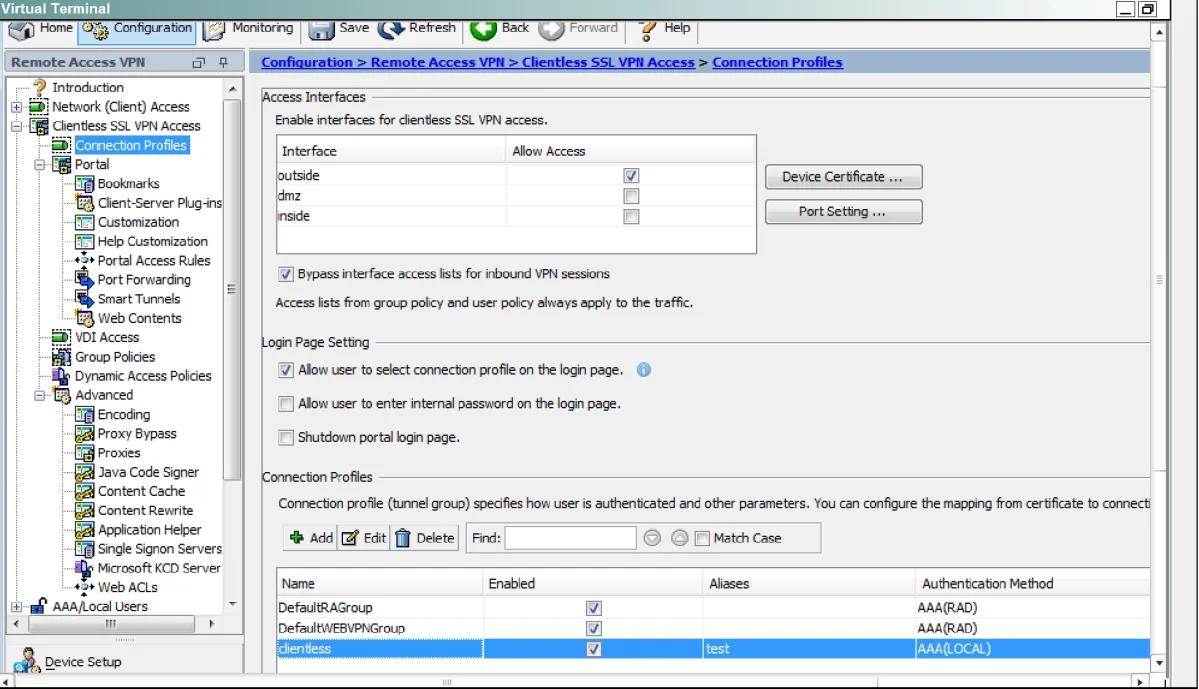Viewport: 1199px width, 689px height.
Task: Toggle Enabled checkbox for DefaultRAGroup
Action: tap(593, 608)
